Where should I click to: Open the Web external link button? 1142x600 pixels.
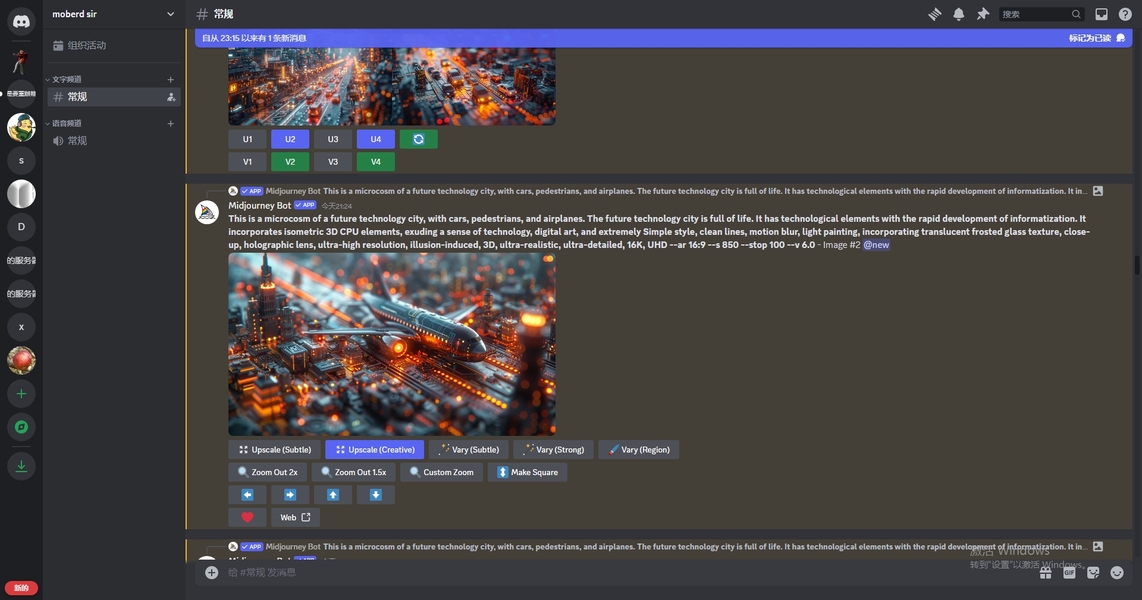click(295, 518)
